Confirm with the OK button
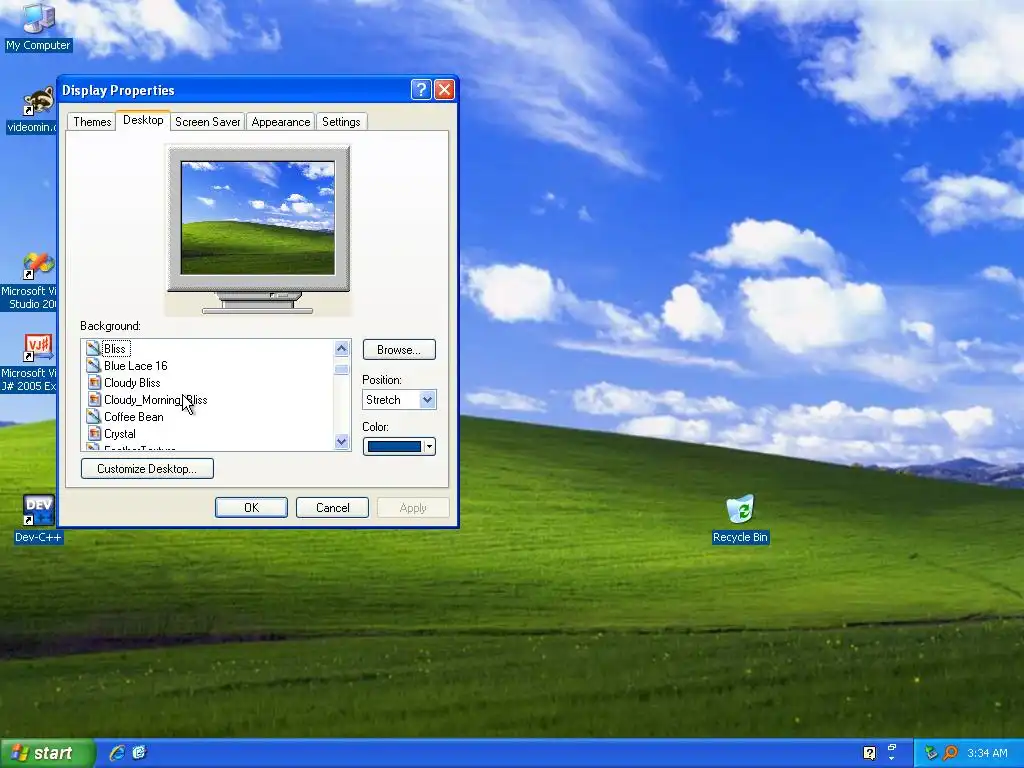1024x768 pixels. click(251, 507)
